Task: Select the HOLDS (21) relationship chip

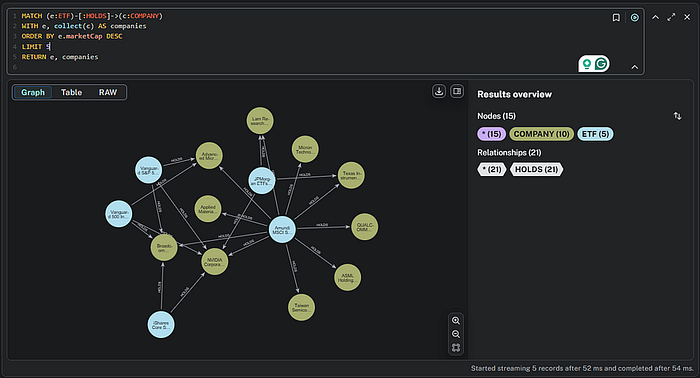Action: (536, 169)
